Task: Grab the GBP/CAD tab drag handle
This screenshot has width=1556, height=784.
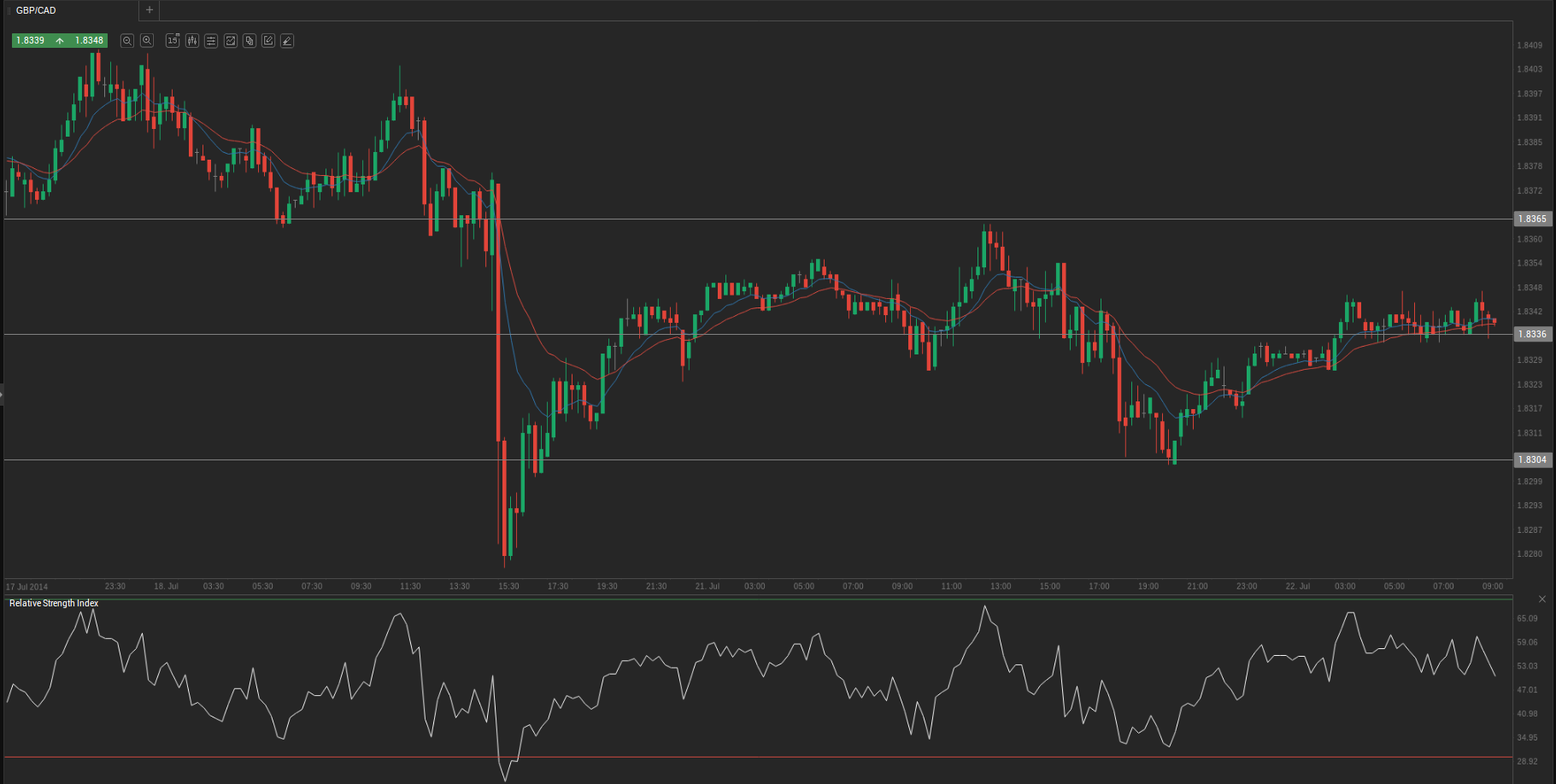Action: click(9, 10)
